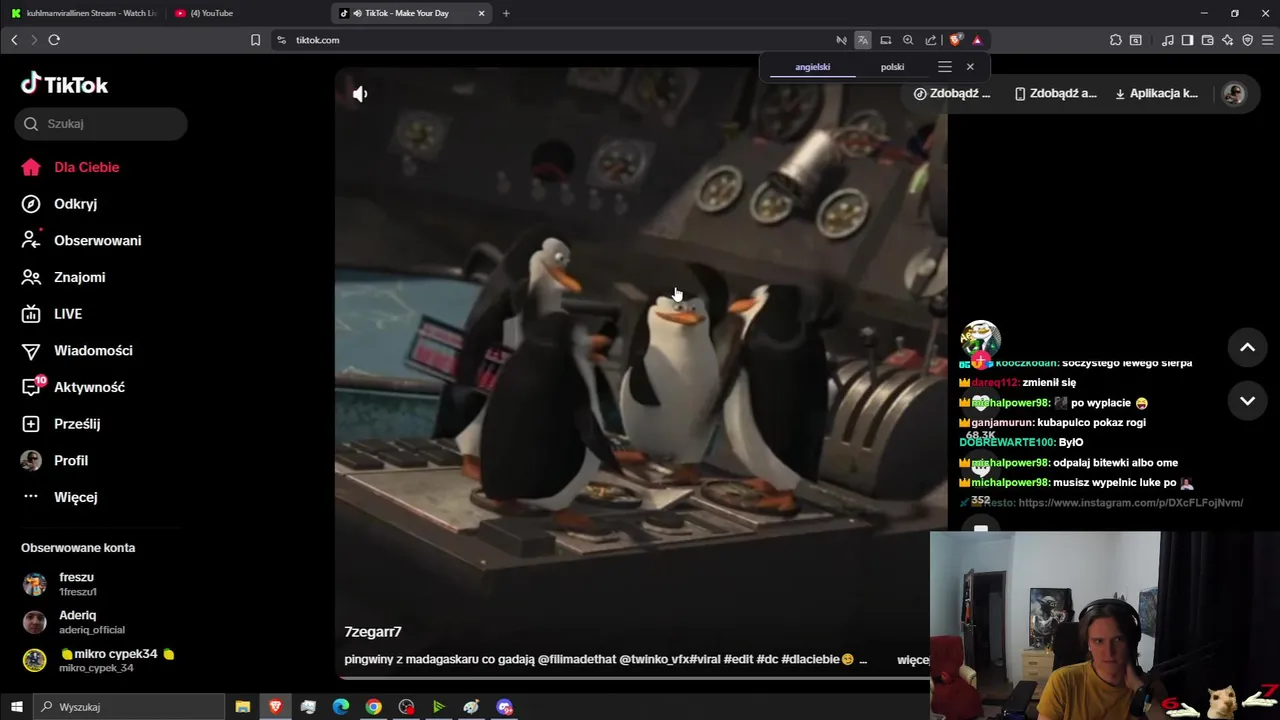The image size is (1280, 720).
Task: Open Wiadomości messages
Action: 78,351
